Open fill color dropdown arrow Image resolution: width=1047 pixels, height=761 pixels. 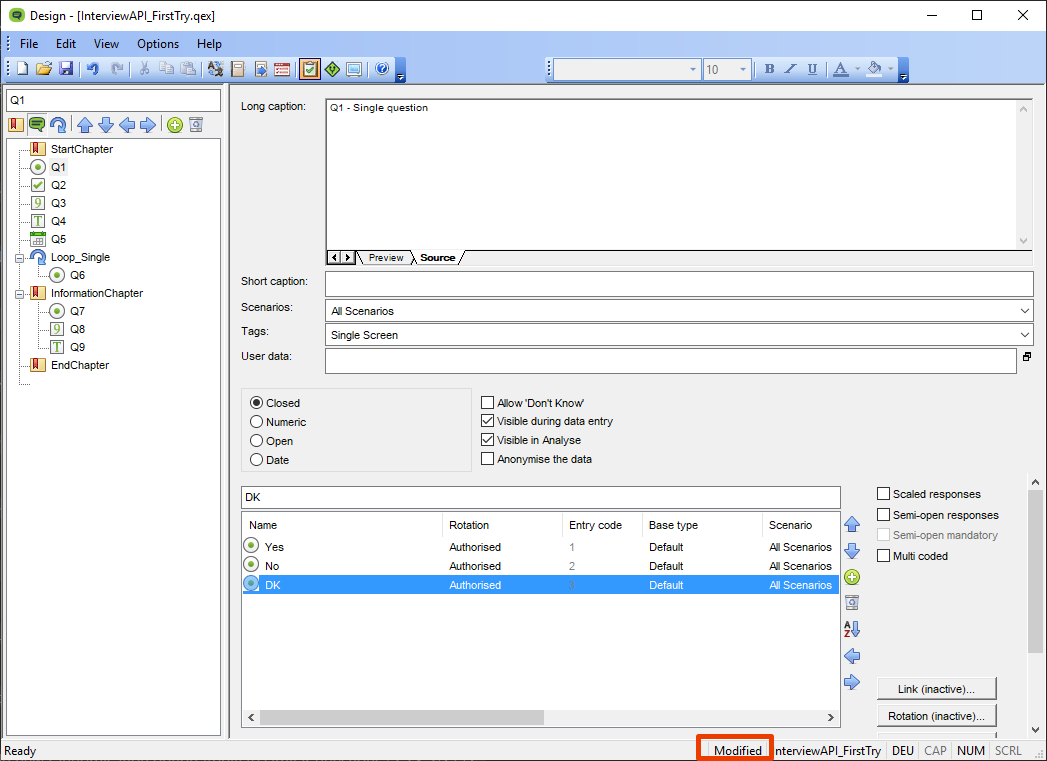point(891,69)
